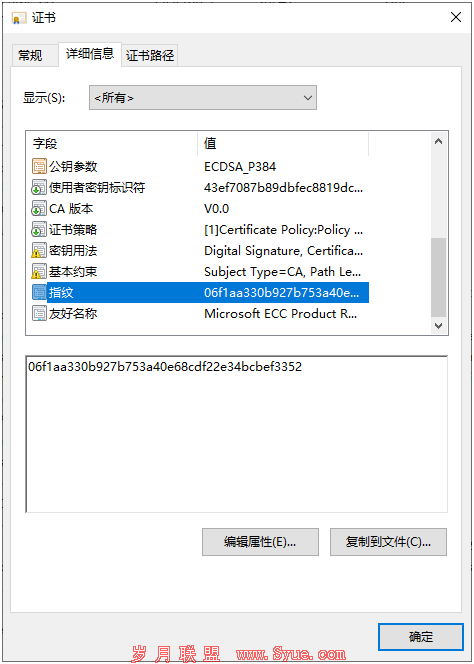Switch to the 常规 tab

(30, 55)
